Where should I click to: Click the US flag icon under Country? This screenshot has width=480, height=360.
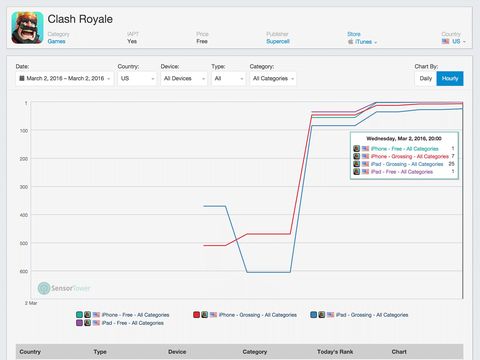(445, 41)
